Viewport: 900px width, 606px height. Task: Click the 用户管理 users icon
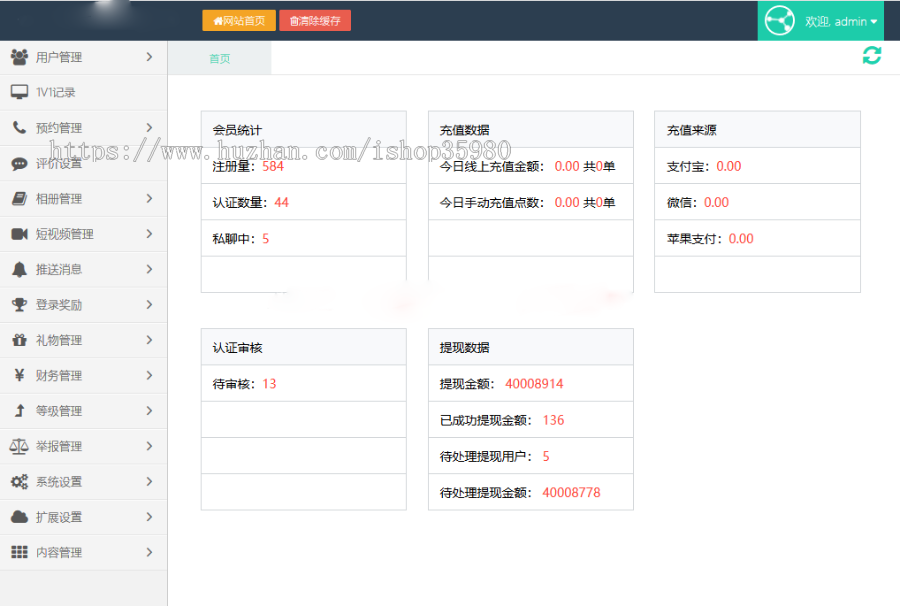click(x=20, y=57)
